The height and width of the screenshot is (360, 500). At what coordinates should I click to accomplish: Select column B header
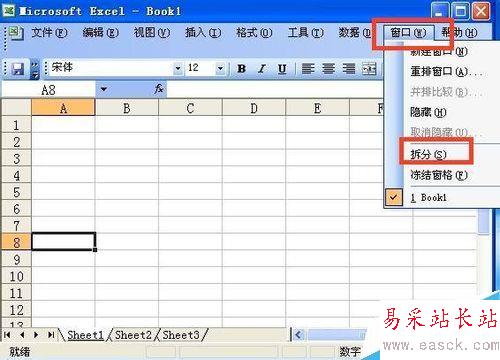coord(127,108)
